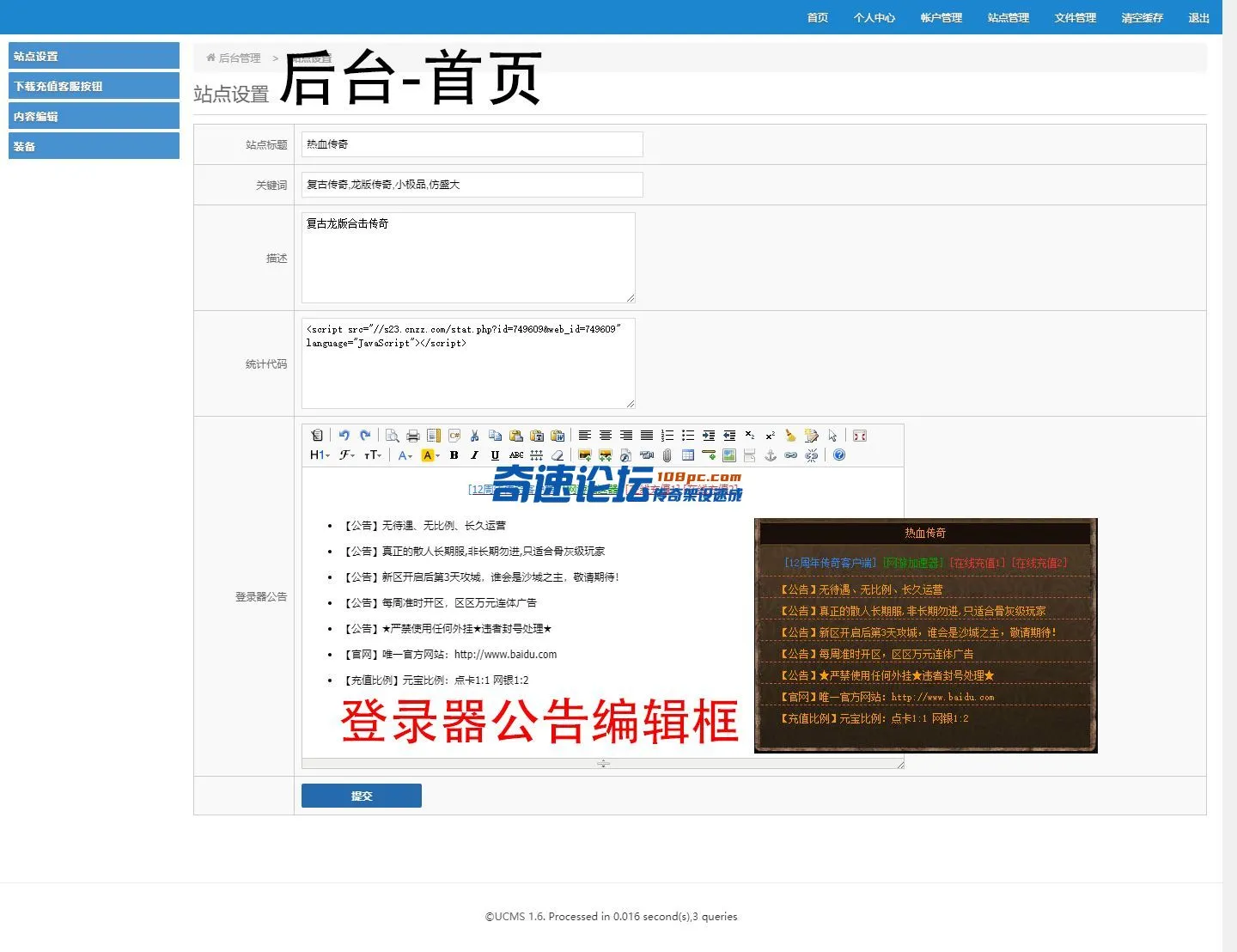The image size is (1237, 952).
Task: Apply superscript formatting
Action: 771,436
